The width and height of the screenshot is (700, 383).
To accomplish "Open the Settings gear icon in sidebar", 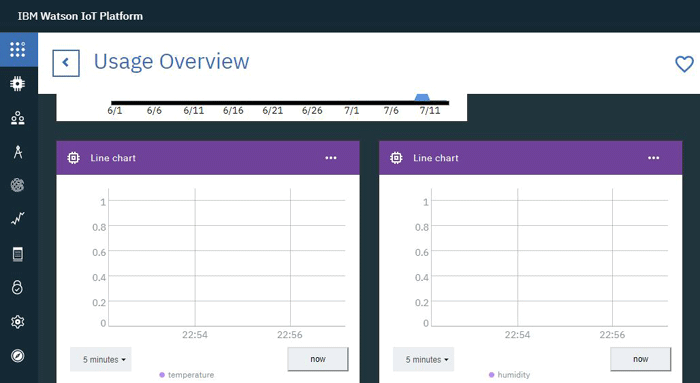I will (x=17, y=321).
